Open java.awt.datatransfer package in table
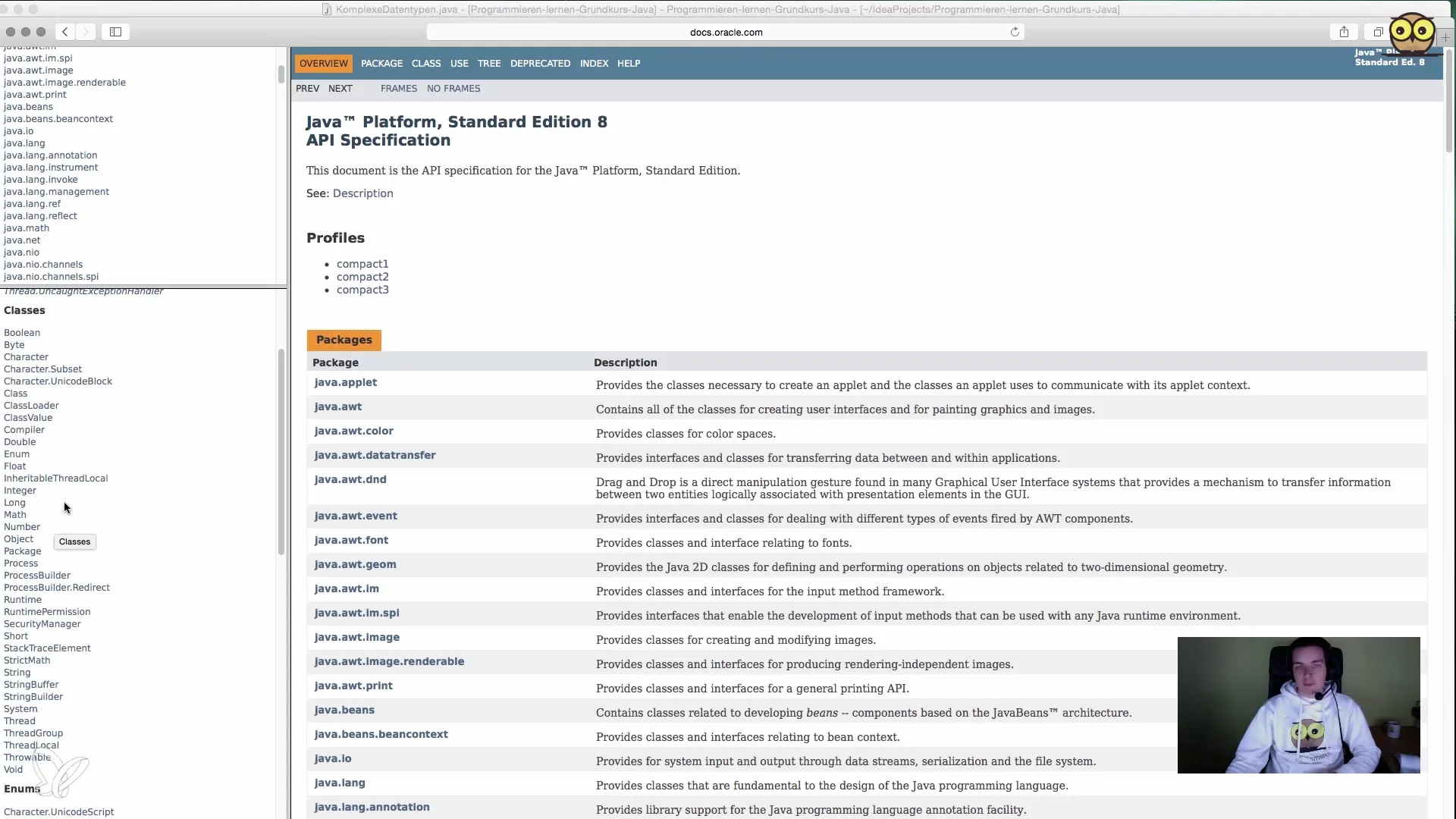This screenshot has height=819, width=1456. click(375, 456)
